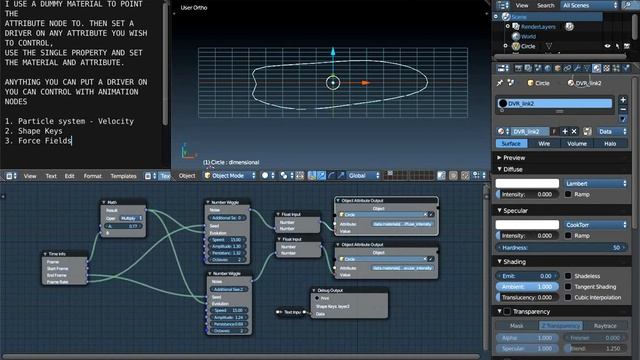Viewport: 640px width, 360px height.
Task: Enable Tangent Shading checkbox
Action: coord(568,287)
